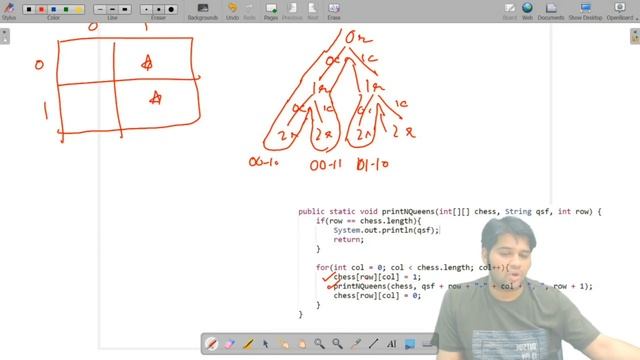This screenshot has width=640, height=360.
Task: Choose the thin line width
Action: click(100, 9)
